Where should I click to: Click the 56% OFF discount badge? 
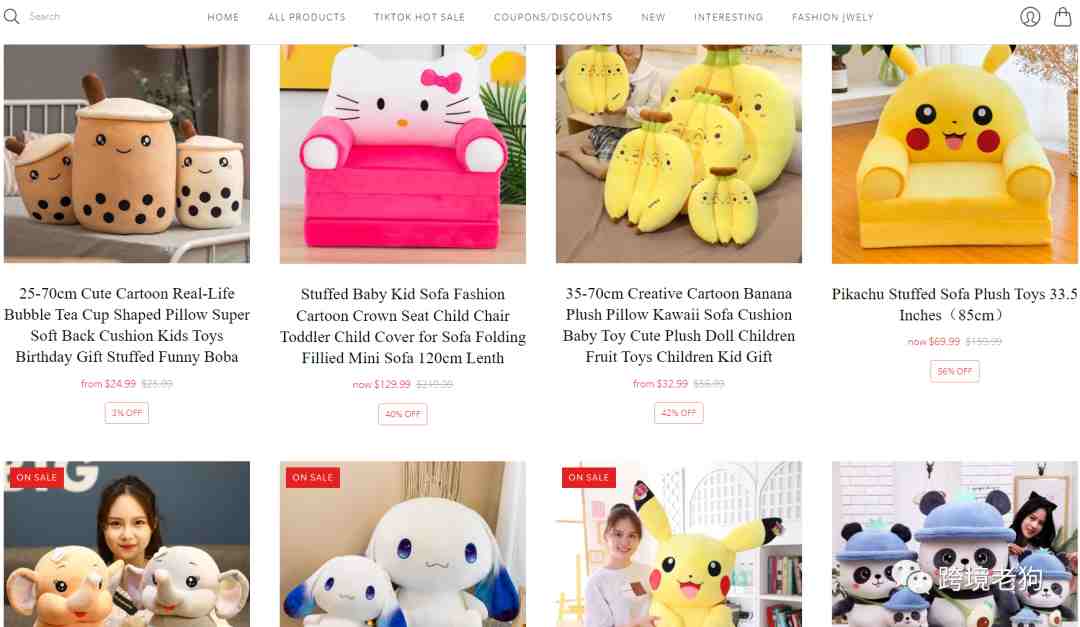click(955, 371)
